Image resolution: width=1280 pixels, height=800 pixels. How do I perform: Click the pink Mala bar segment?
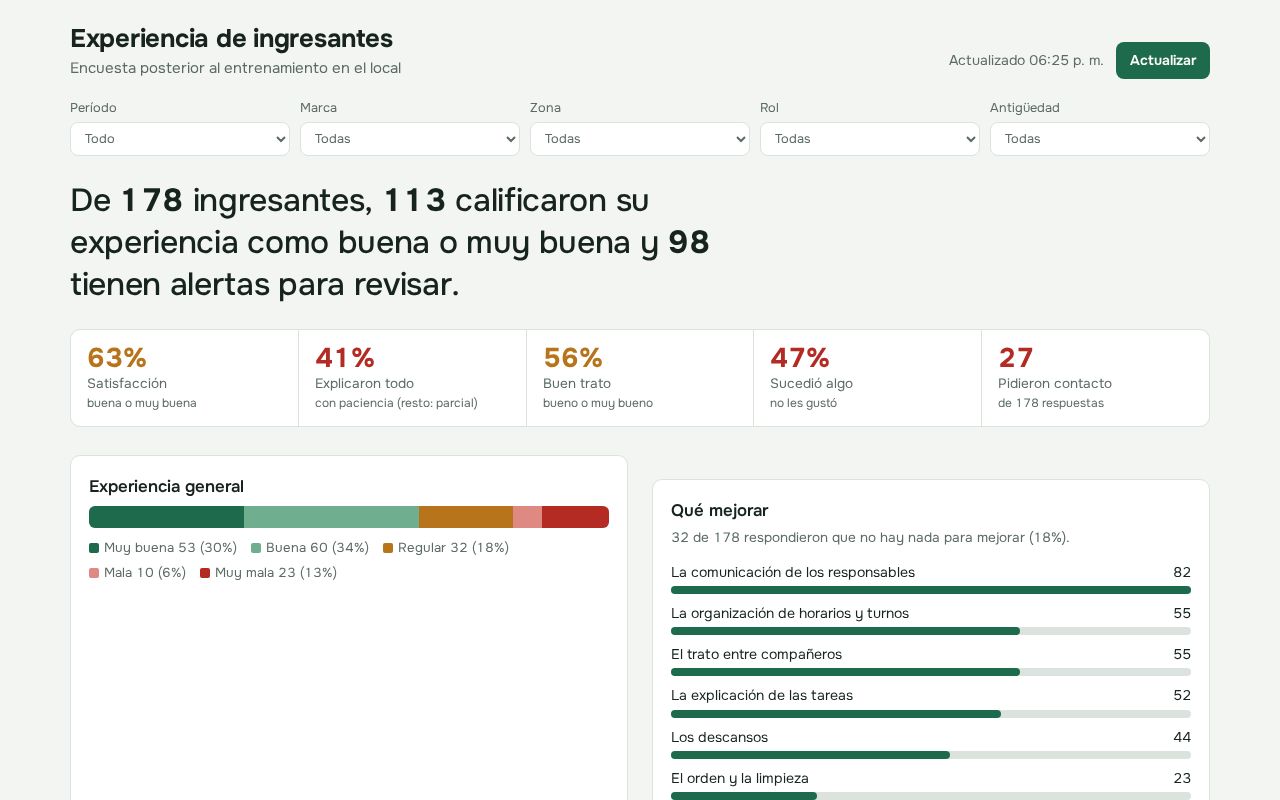tap(527, 517)
